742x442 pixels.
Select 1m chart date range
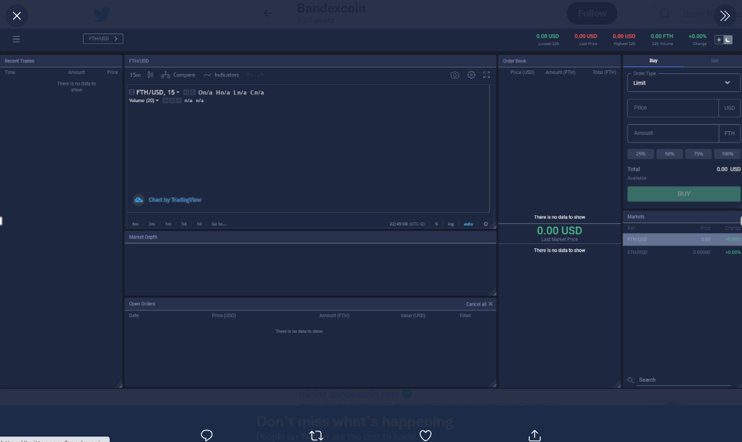(x=168, y=224)
